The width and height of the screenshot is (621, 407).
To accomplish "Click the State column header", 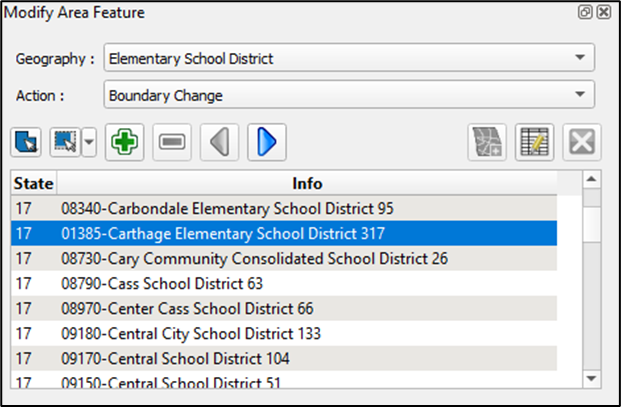I will 33,184.
